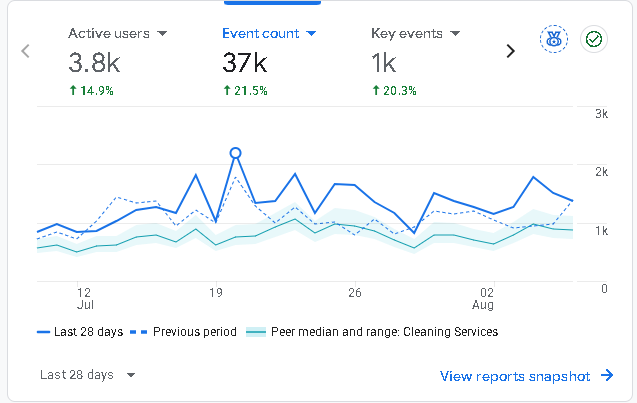Click the 2k y-axis label
This screenshot has width=637, height=403.
tap(602, 172)
